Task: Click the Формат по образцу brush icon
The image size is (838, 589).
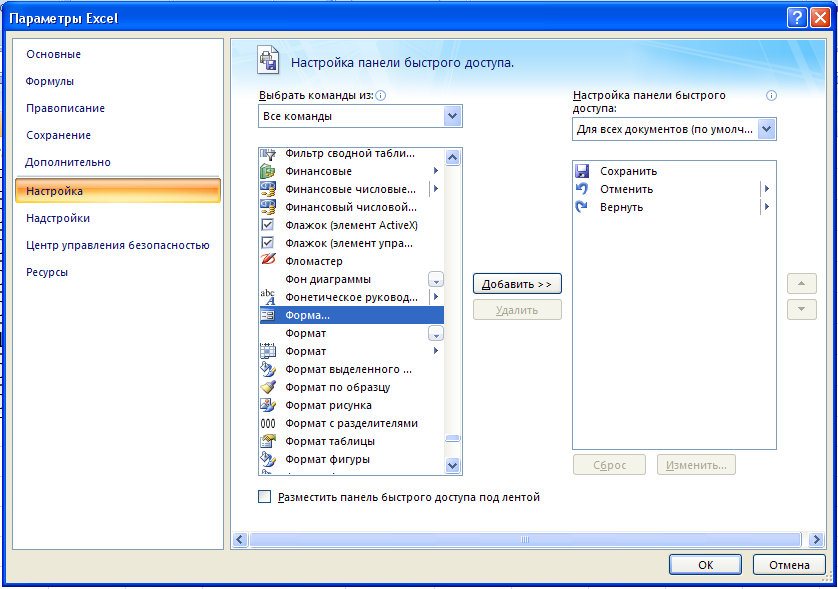Action: click(x=268, y=387)
